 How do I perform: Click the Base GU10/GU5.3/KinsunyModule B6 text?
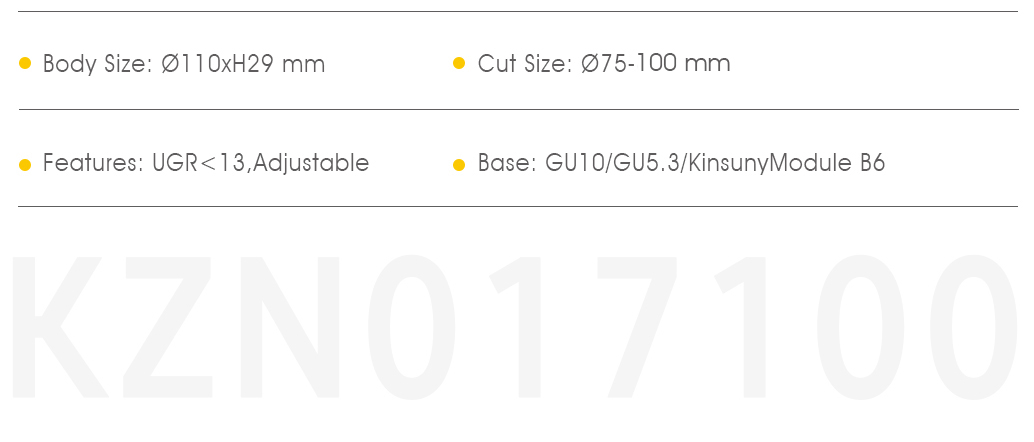pyautogui.click(x=681, y=163)
